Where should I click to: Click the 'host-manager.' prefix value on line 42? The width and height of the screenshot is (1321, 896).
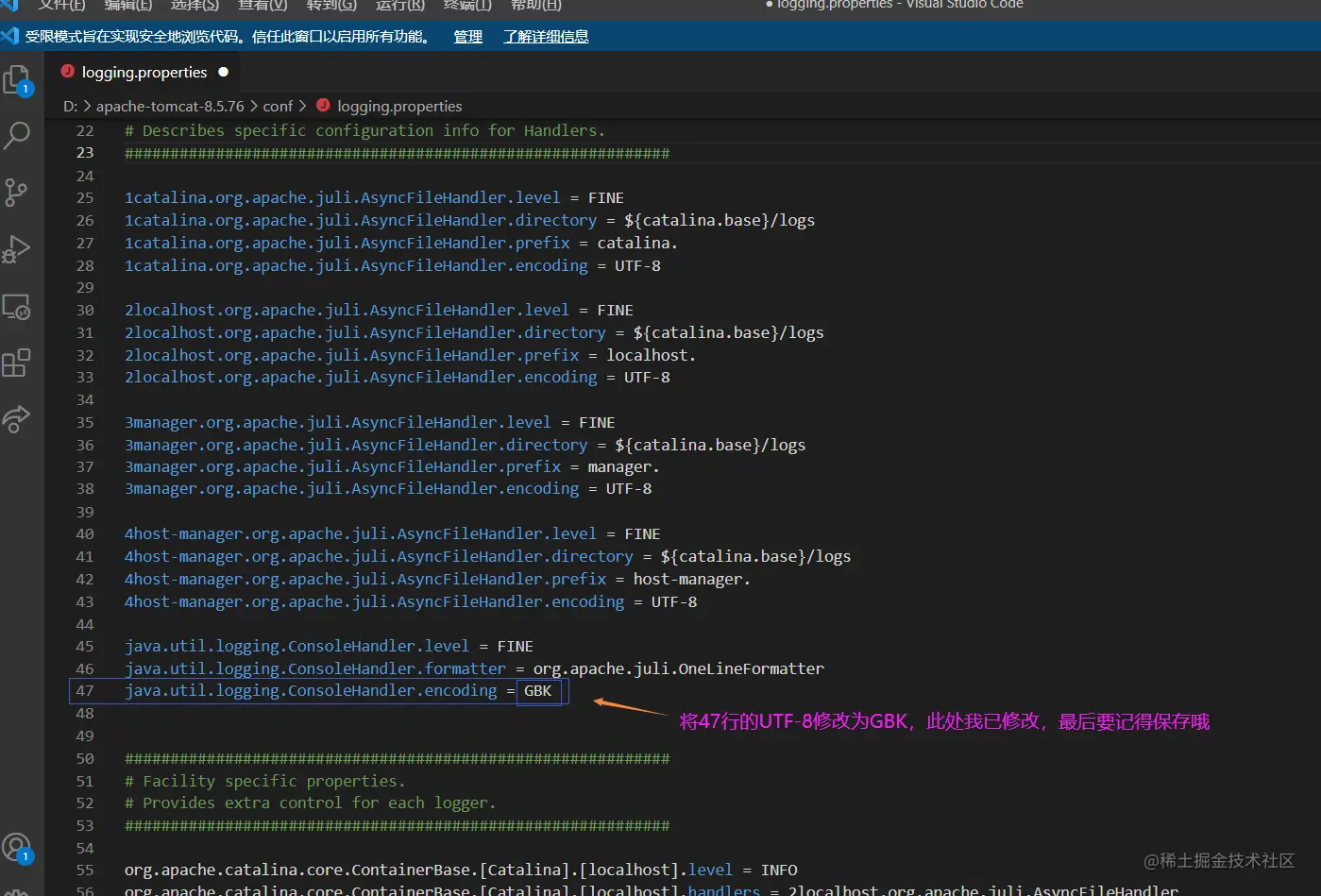click(x=691, y=580)
